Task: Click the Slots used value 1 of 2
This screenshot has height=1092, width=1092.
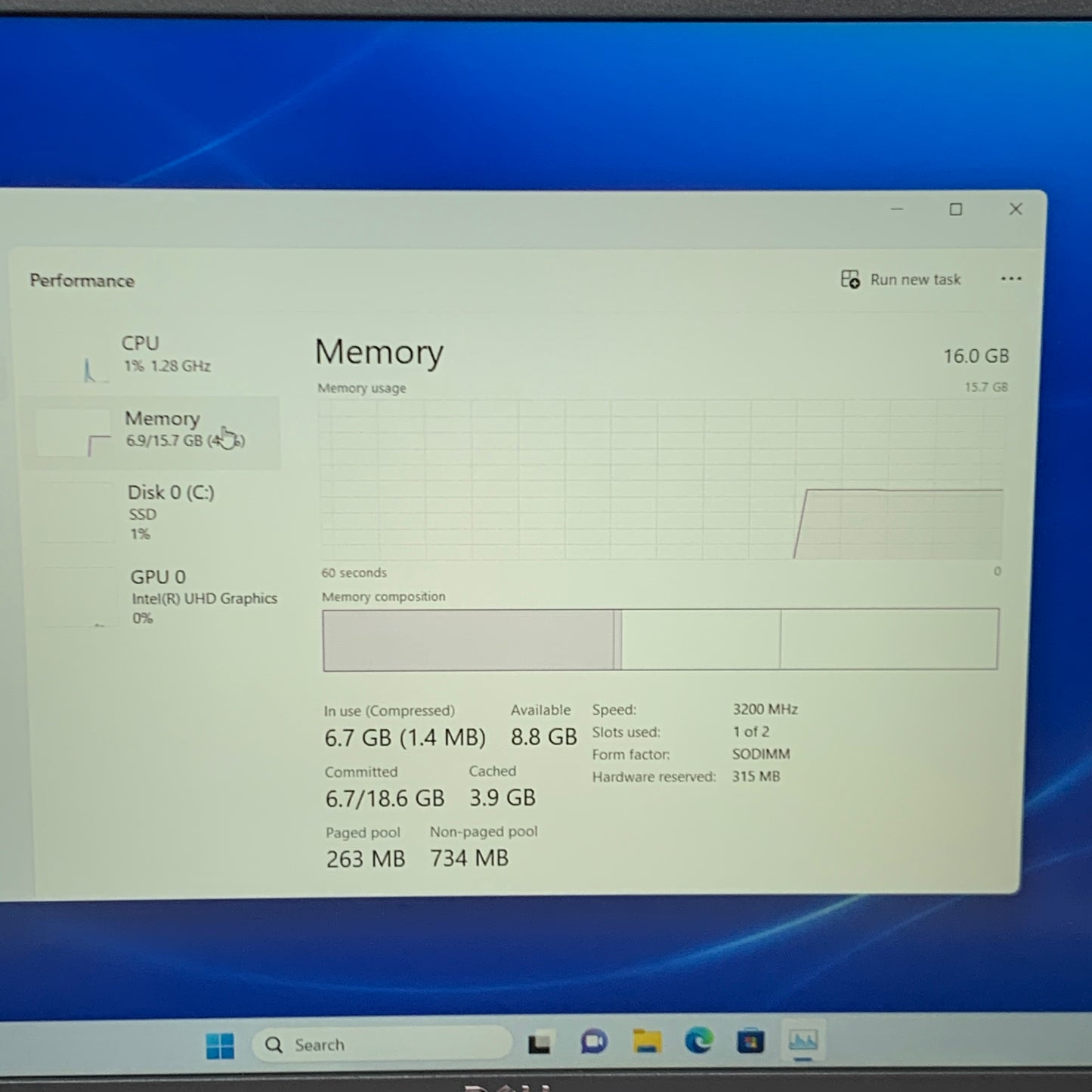Action: (750, 732)
